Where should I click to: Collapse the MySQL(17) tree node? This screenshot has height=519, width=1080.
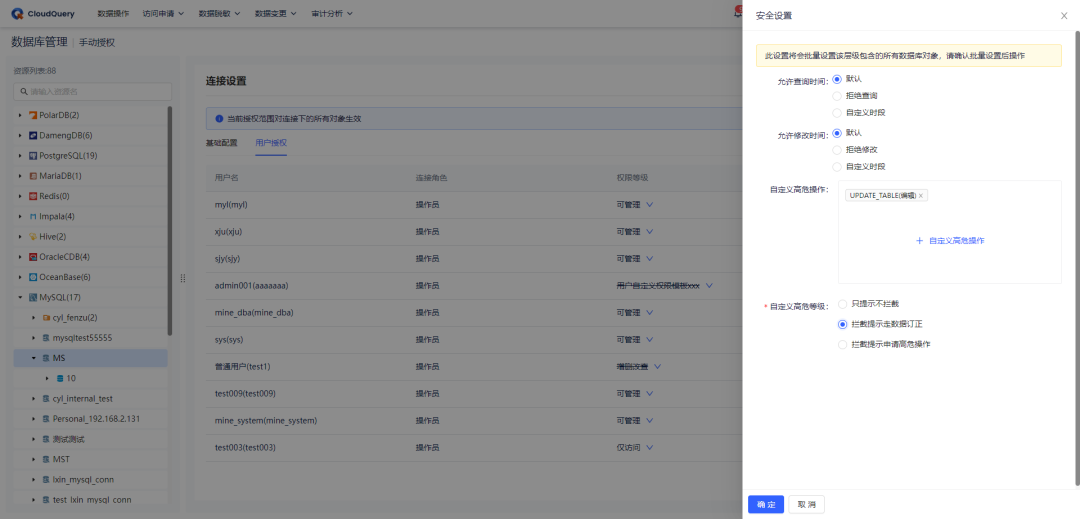pos(20,297)
